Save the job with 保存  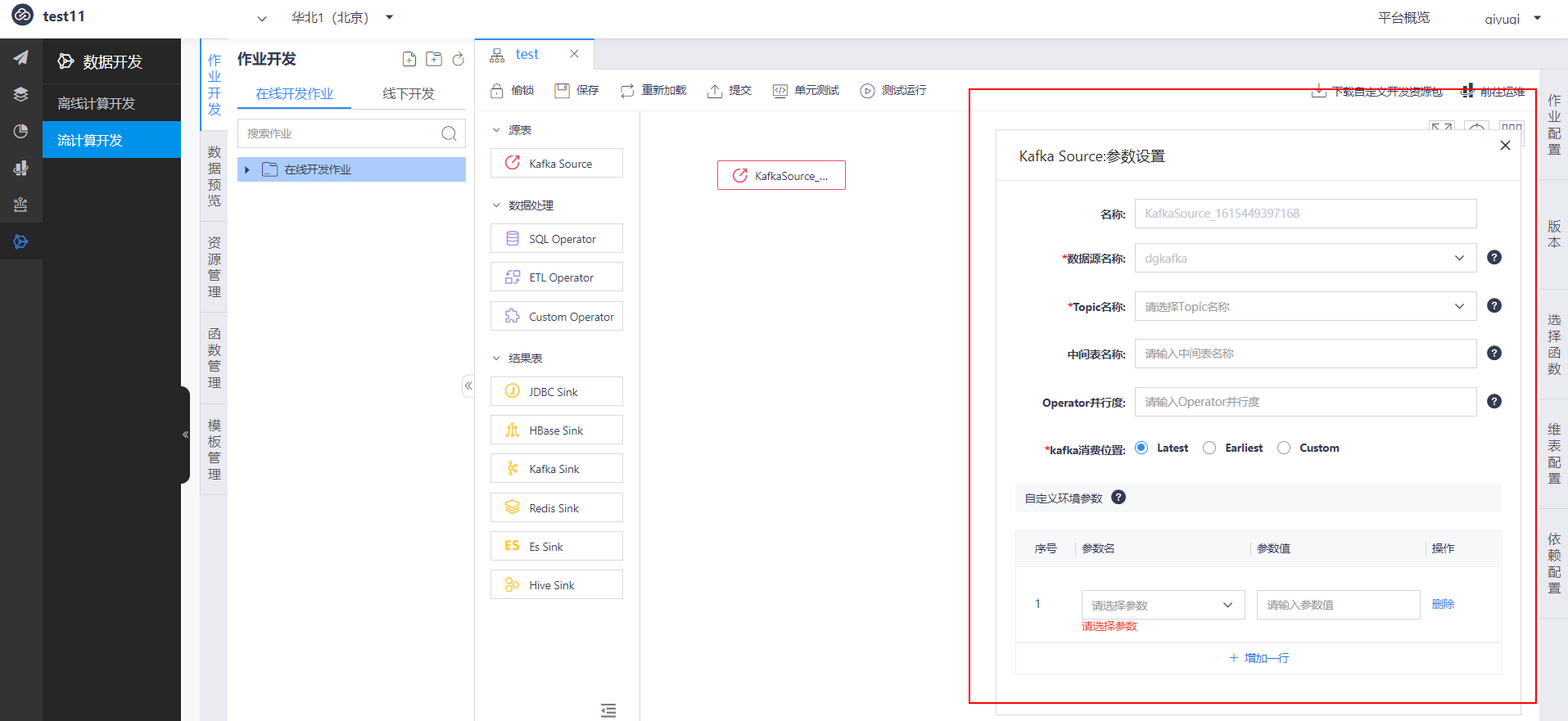[576, 90]
